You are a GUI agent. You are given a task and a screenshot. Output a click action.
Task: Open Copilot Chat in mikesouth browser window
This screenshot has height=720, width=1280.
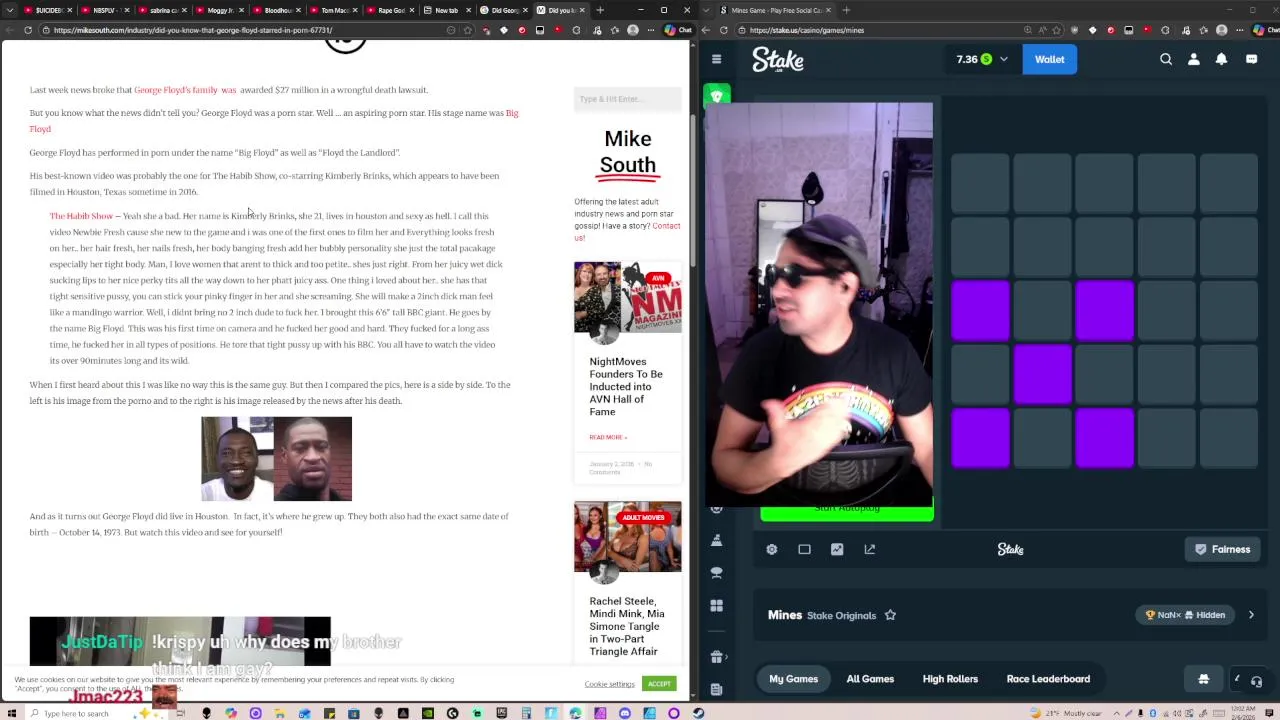point(680,30)
